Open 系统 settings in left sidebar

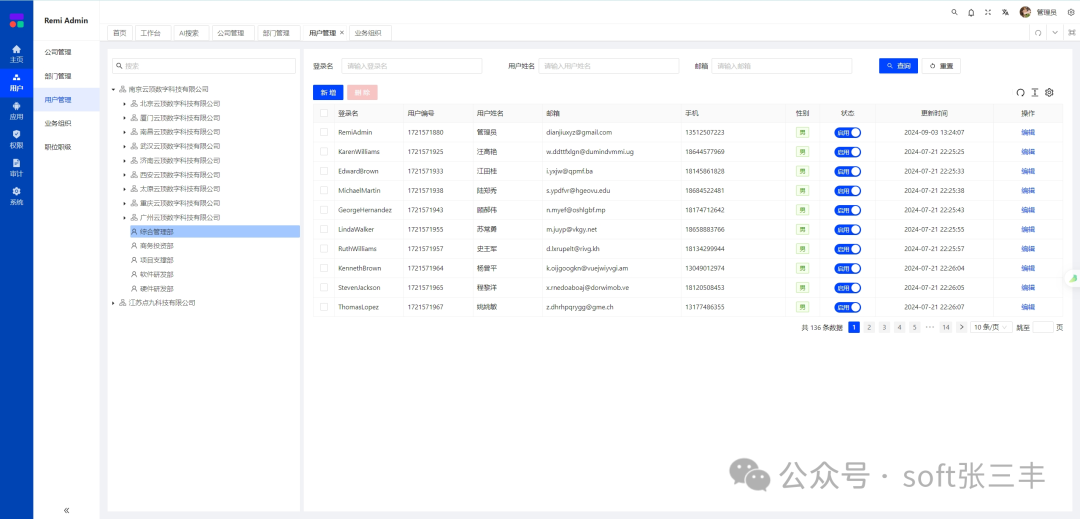16,195
